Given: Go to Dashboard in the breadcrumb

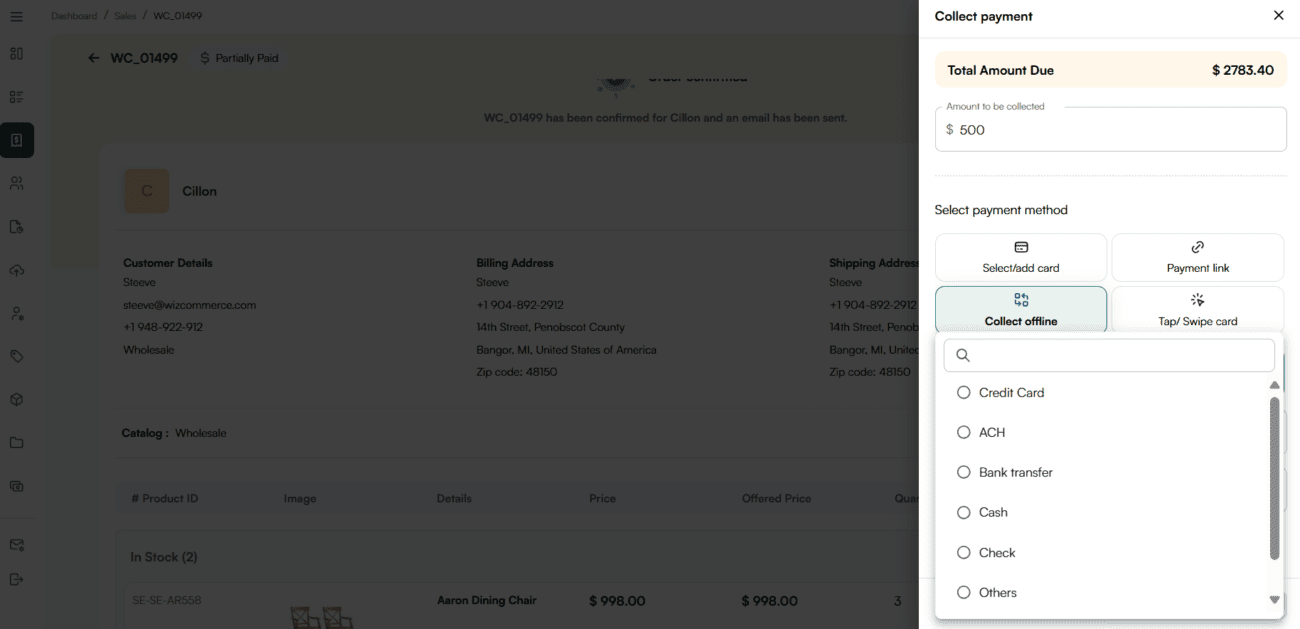Looking at the screenshot, I should [74, 16].
